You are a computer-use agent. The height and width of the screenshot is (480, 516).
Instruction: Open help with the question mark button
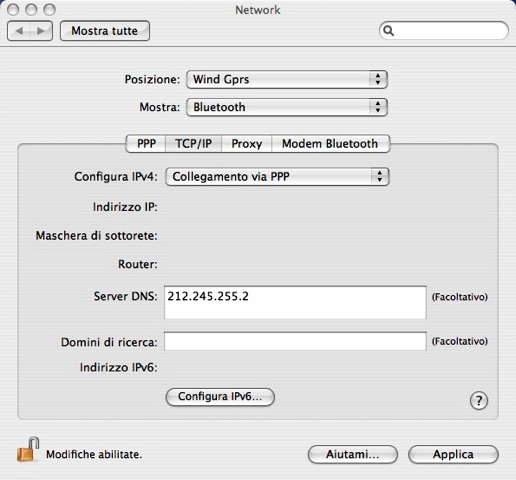(479, 400)
